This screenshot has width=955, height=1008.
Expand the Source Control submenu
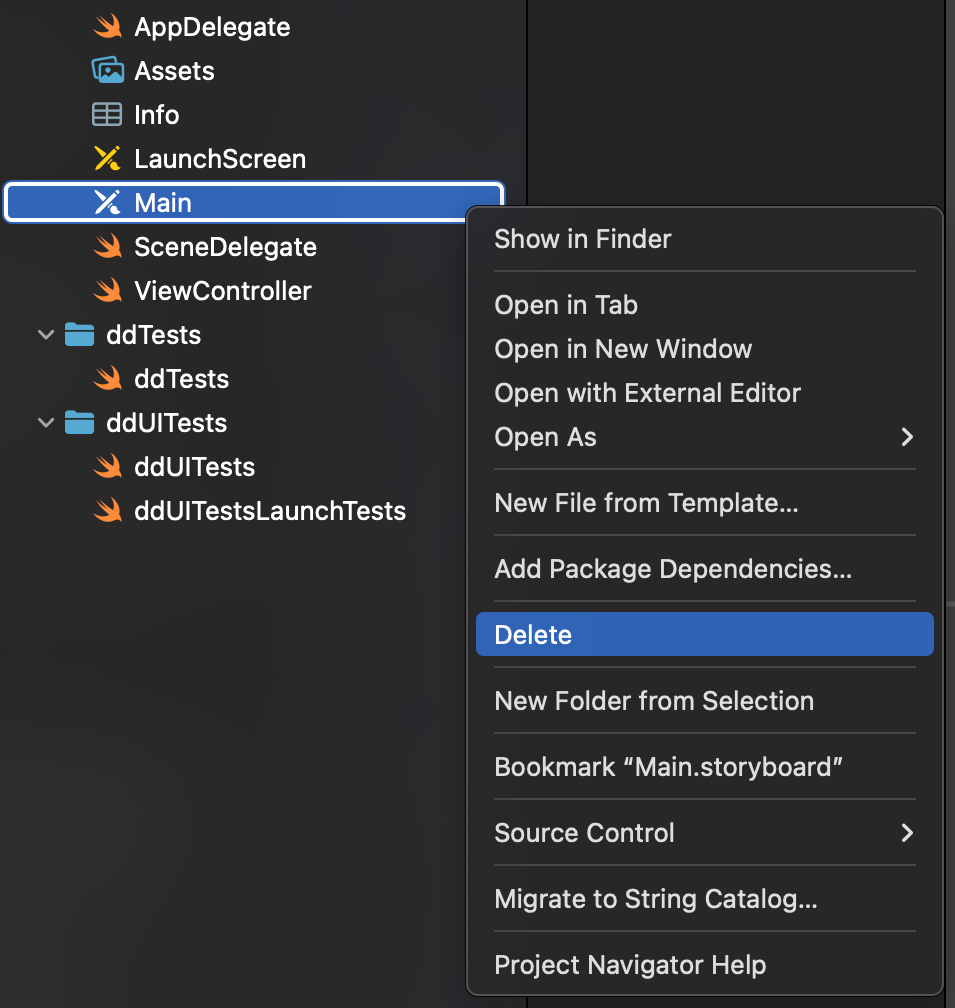tap(906, 833)
